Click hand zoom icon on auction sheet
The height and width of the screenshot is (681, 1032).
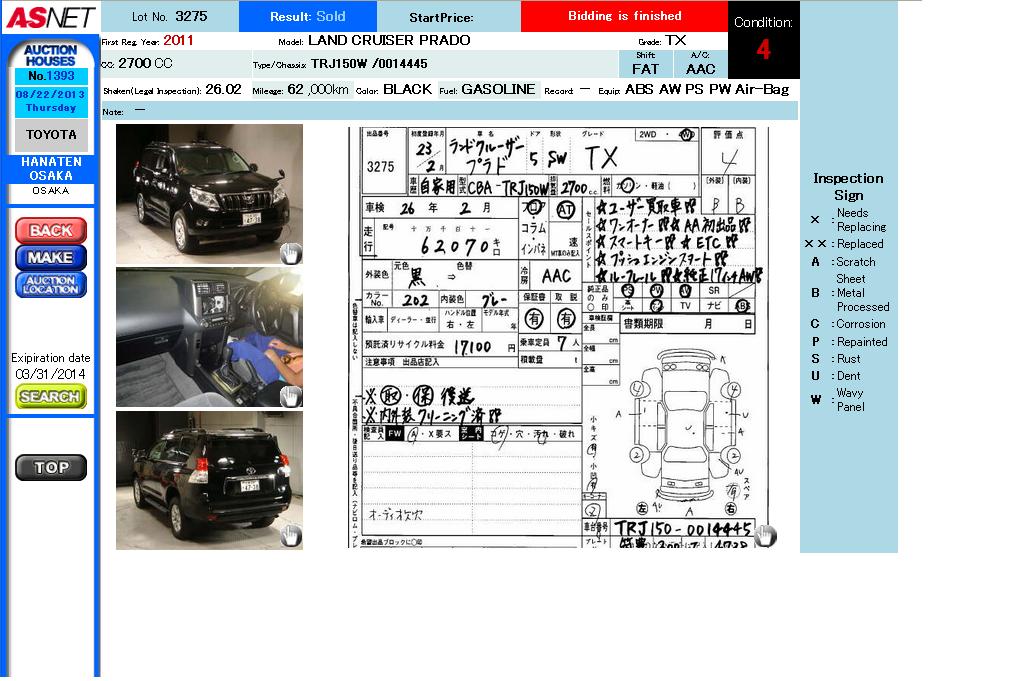click(x=765, y=536)
